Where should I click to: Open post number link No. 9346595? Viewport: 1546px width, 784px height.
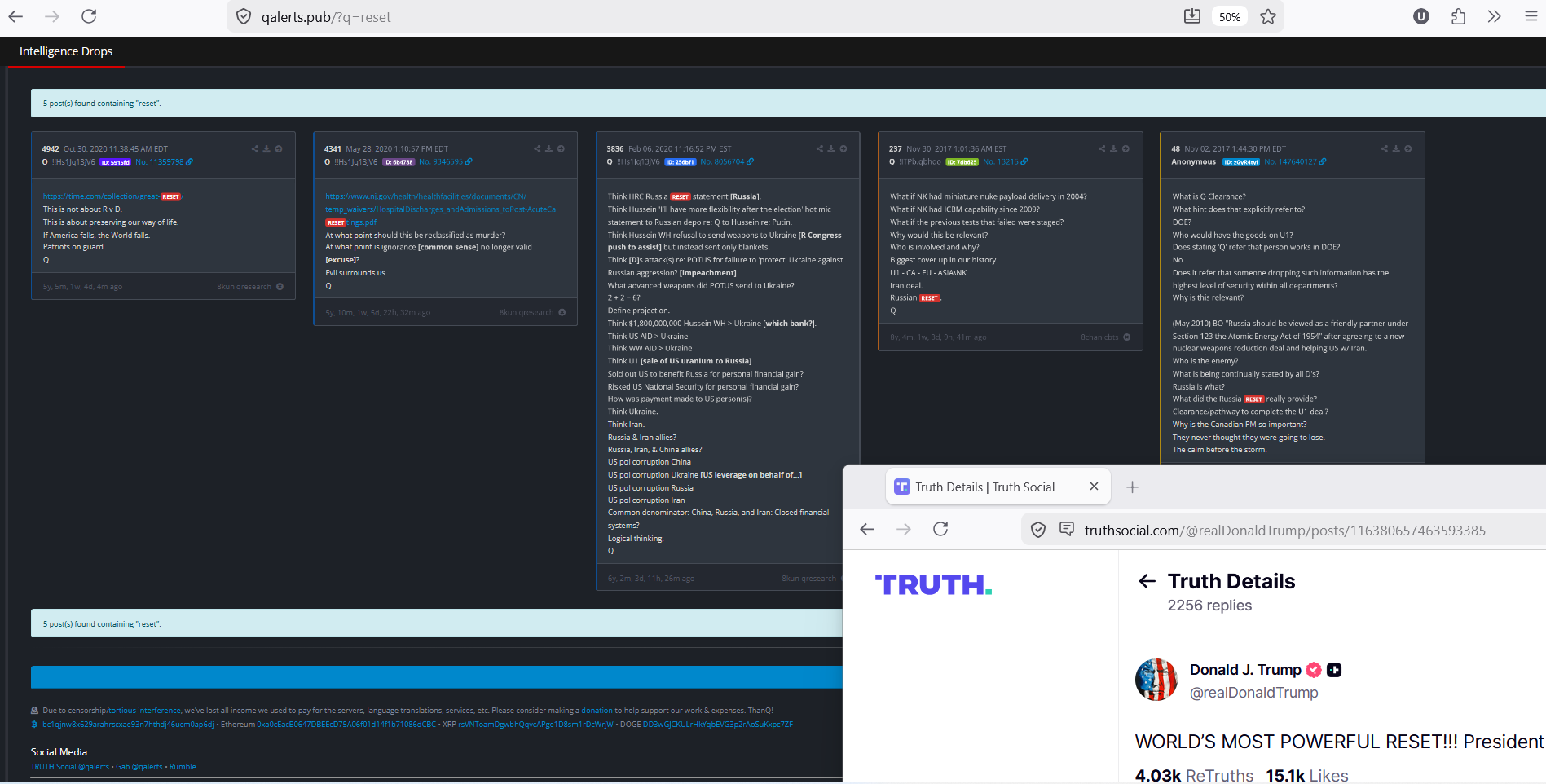point(446,162)
